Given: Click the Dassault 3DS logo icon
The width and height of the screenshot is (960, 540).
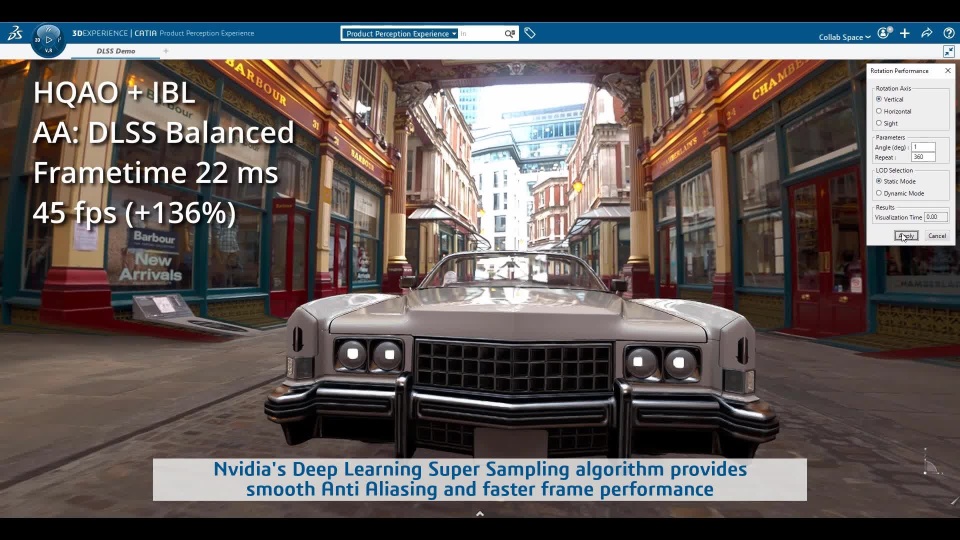Looking at the screenshot, I should click(15, 33).
